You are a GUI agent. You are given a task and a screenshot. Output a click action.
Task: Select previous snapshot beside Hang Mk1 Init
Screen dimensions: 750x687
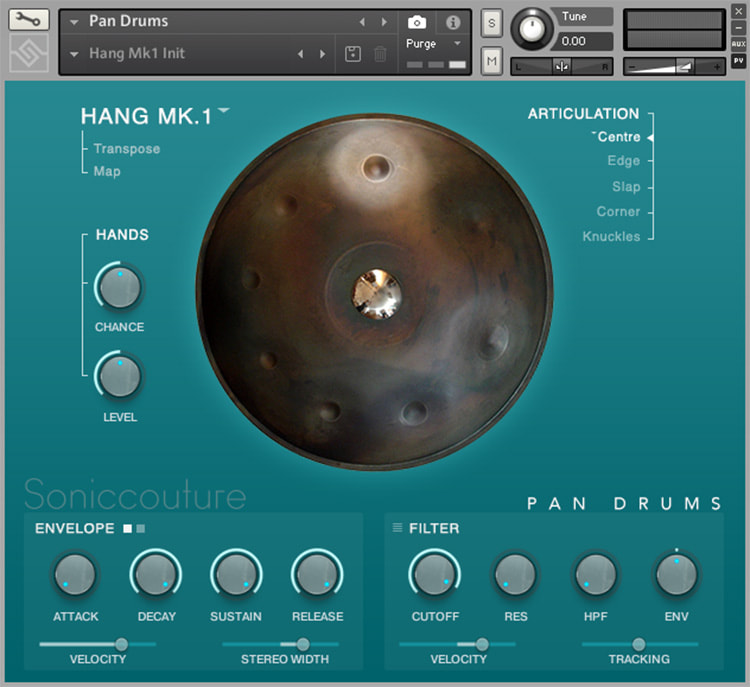(x=300, y=54)
